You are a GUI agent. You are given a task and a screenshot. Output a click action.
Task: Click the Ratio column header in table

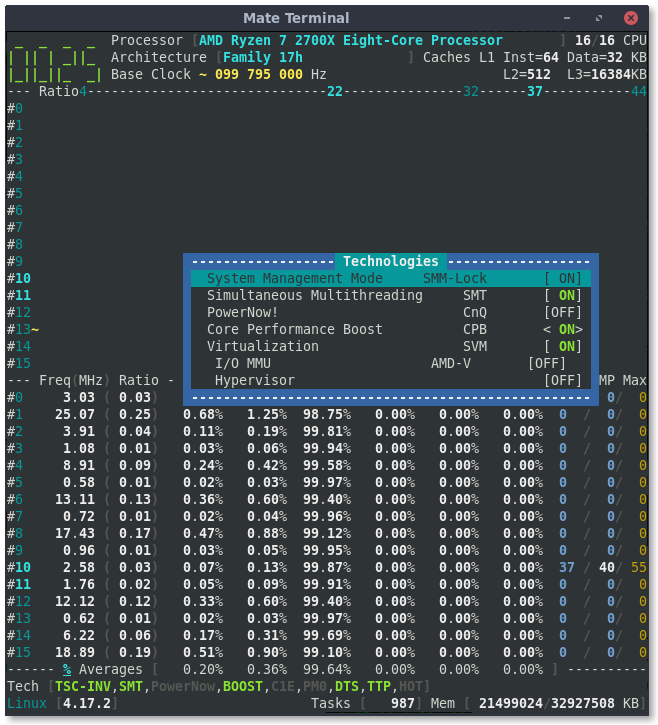coord(139,381)
